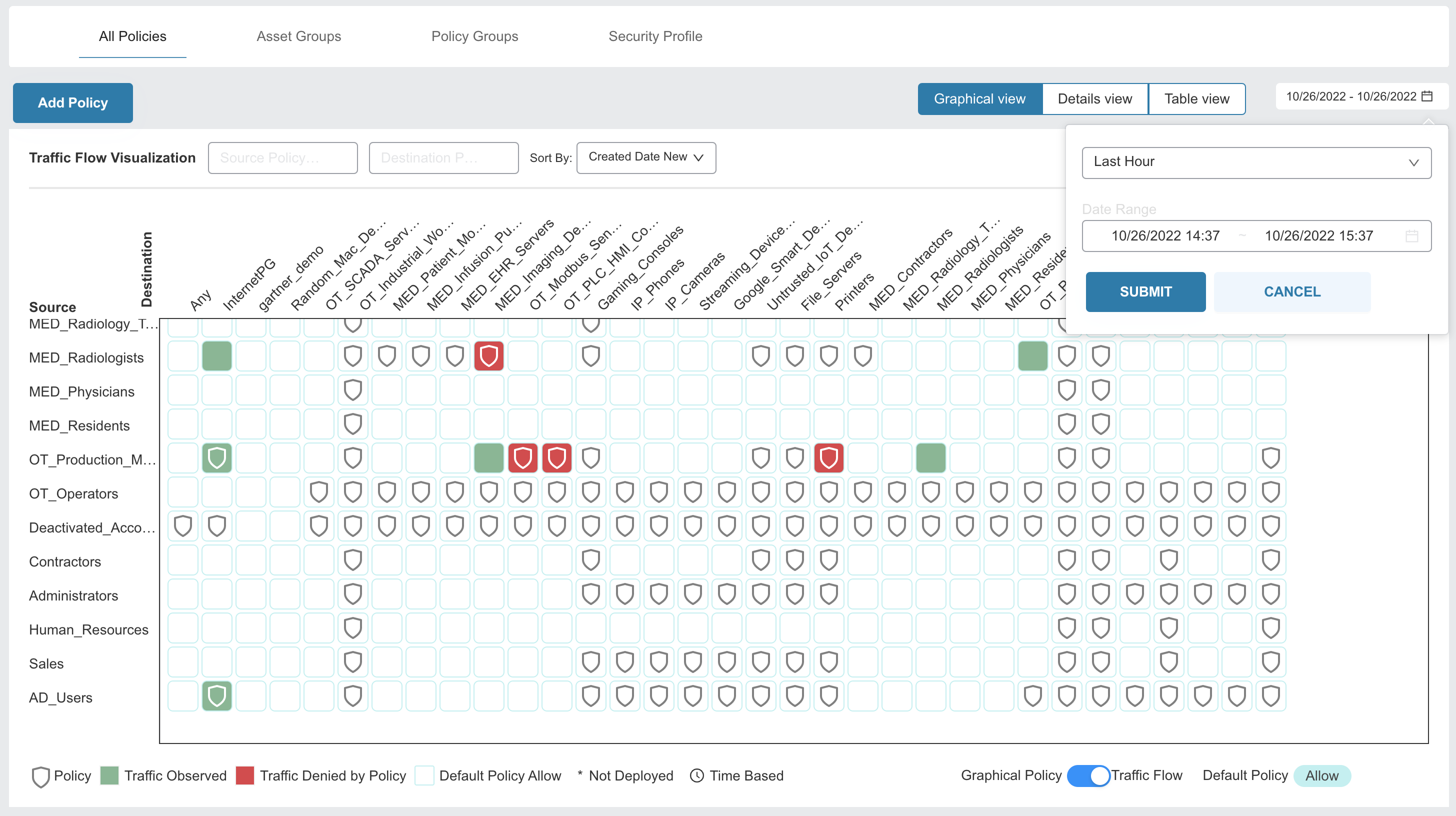Click calendar icon beside 10/26/2022 date range
1456x816 pixels.
1427,96
